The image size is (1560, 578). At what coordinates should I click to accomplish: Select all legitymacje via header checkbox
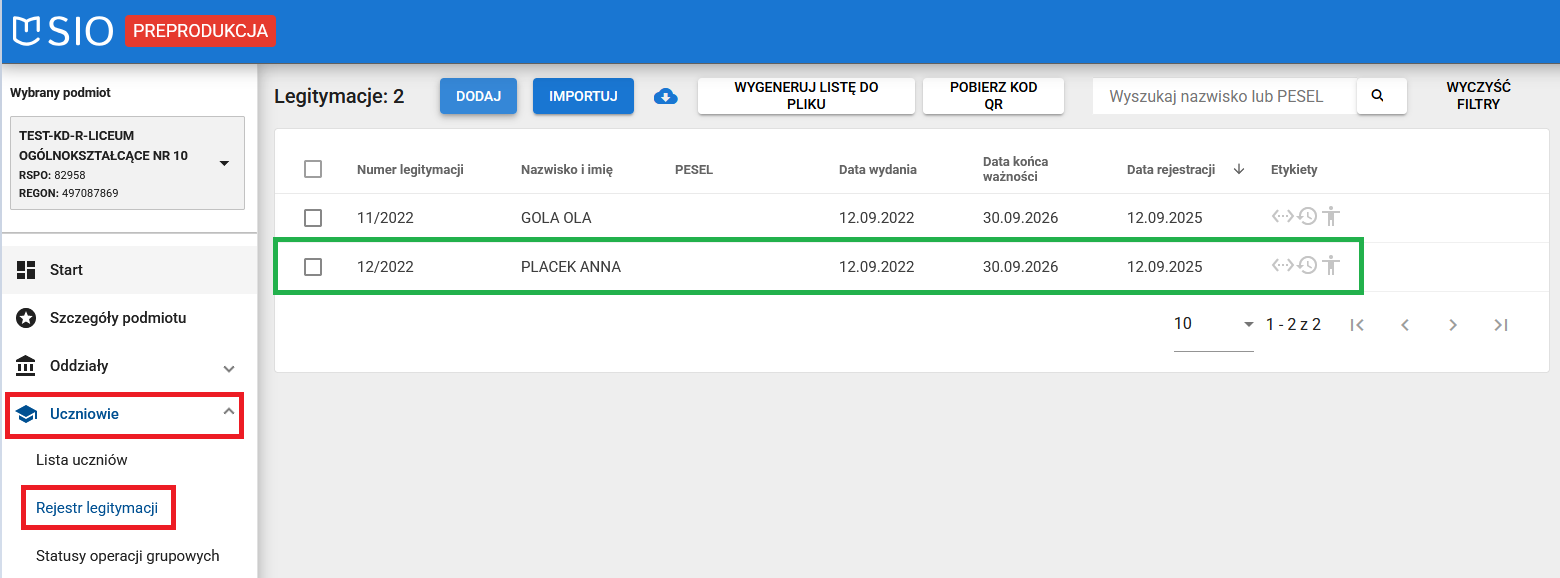pos(313,169)
